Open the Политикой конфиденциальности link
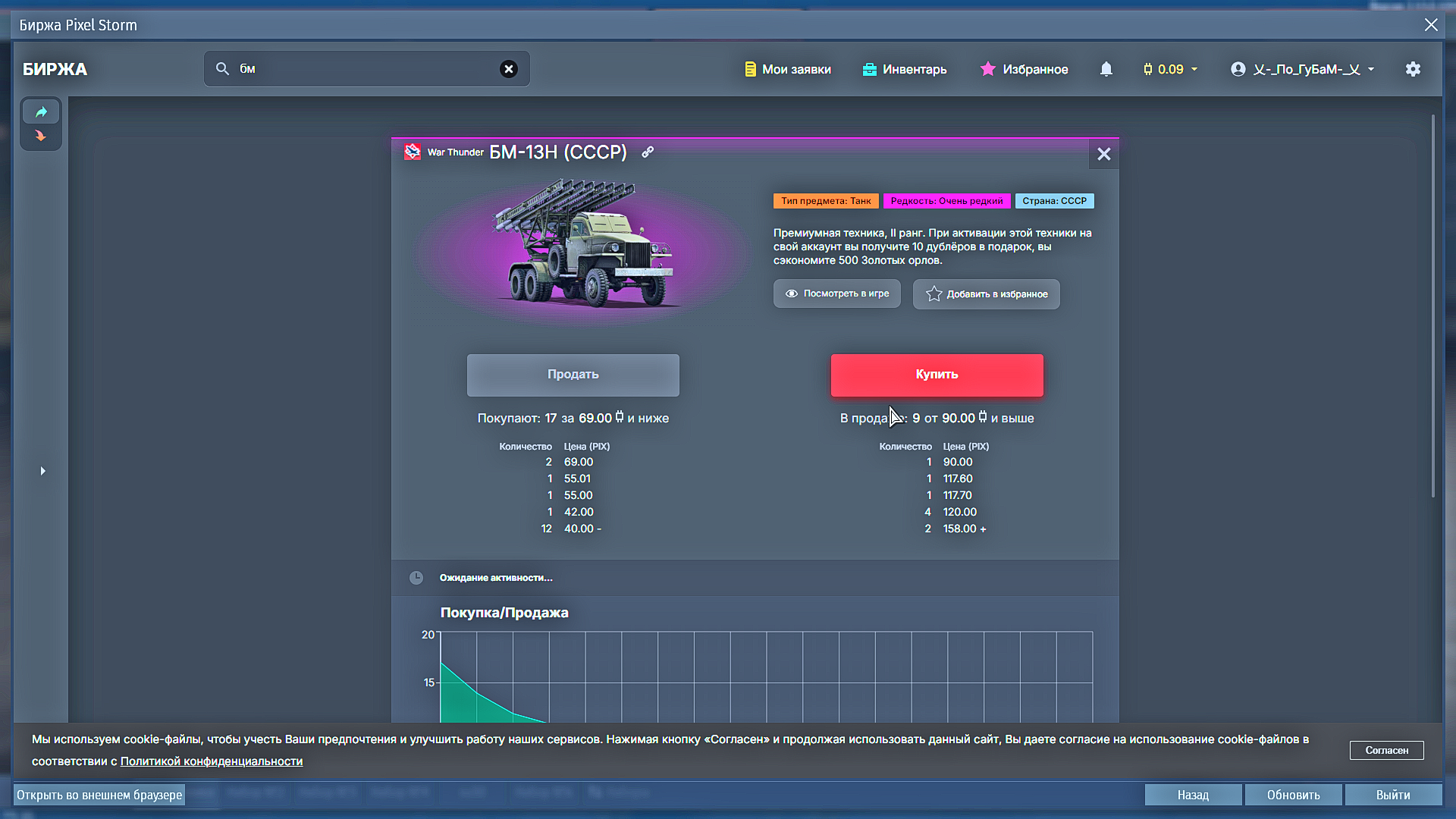The height and width of the screenshot is (819, 1456). point(211,761)
